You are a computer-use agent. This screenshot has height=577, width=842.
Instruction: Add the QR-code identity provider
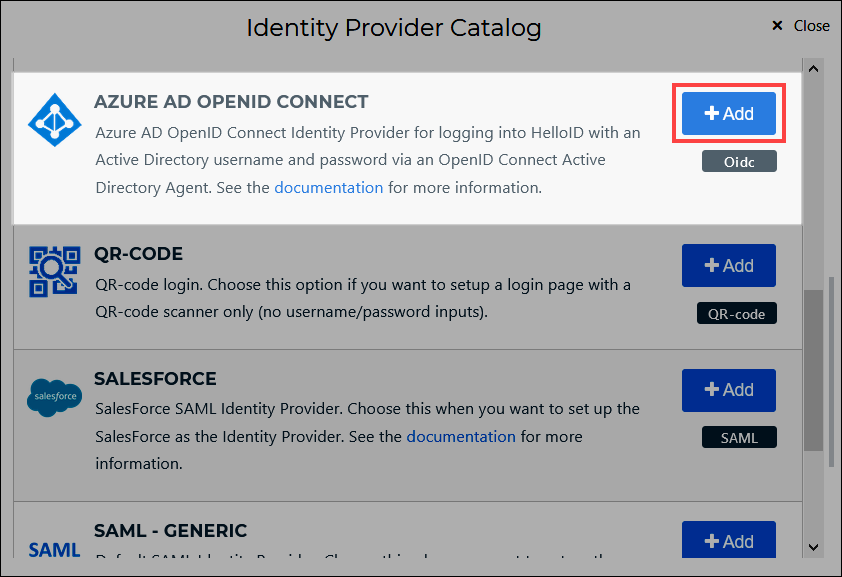coord(729,266)
